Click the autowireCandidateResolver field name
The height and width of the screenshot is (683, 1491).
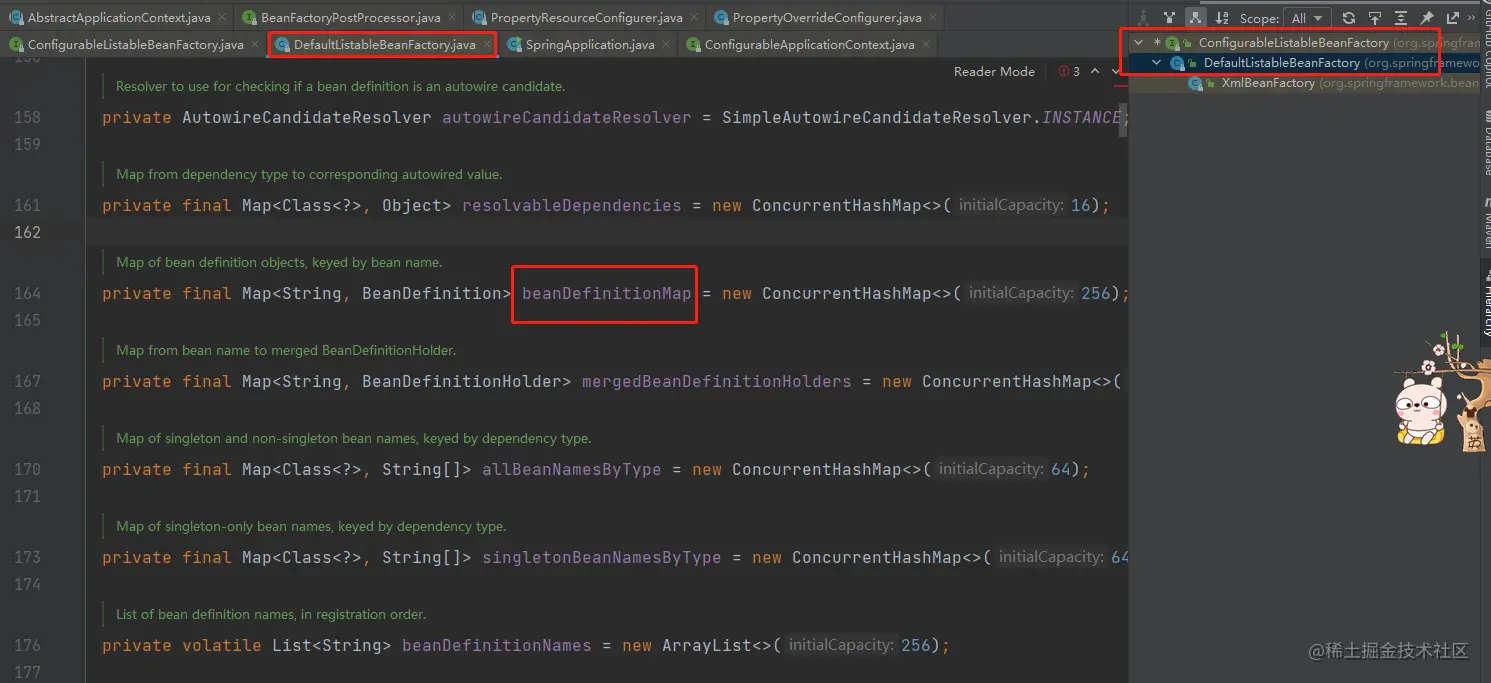pos(566,117)
